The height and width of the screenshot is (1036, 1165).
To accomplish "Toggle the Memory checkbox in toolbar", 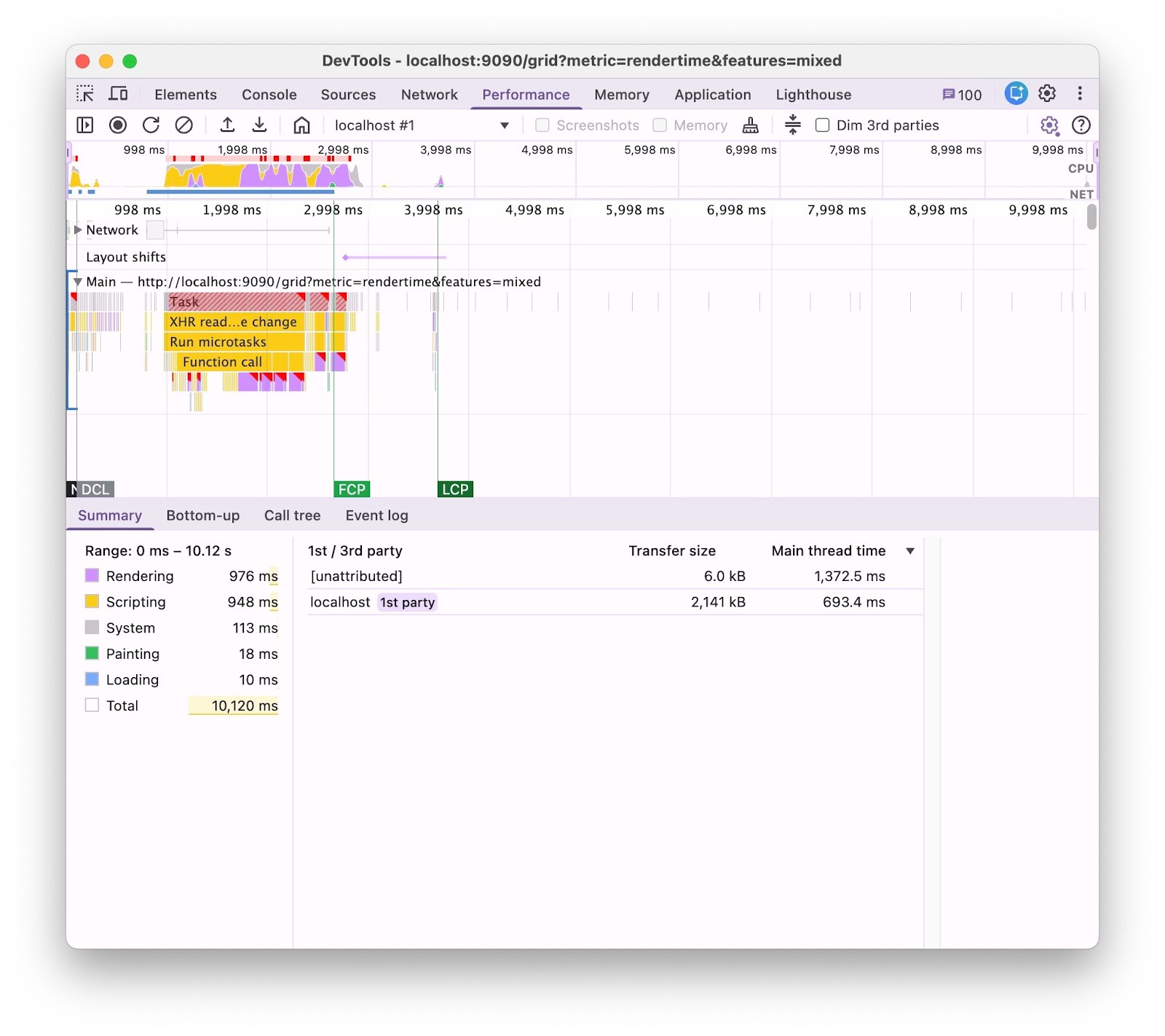I will click(x=660, y=125).
